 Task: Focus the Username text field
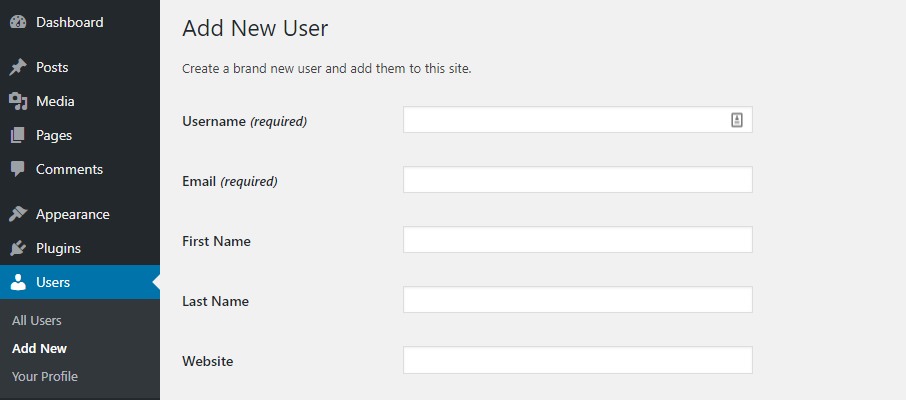pyautogui.click(x=578, y=120)
